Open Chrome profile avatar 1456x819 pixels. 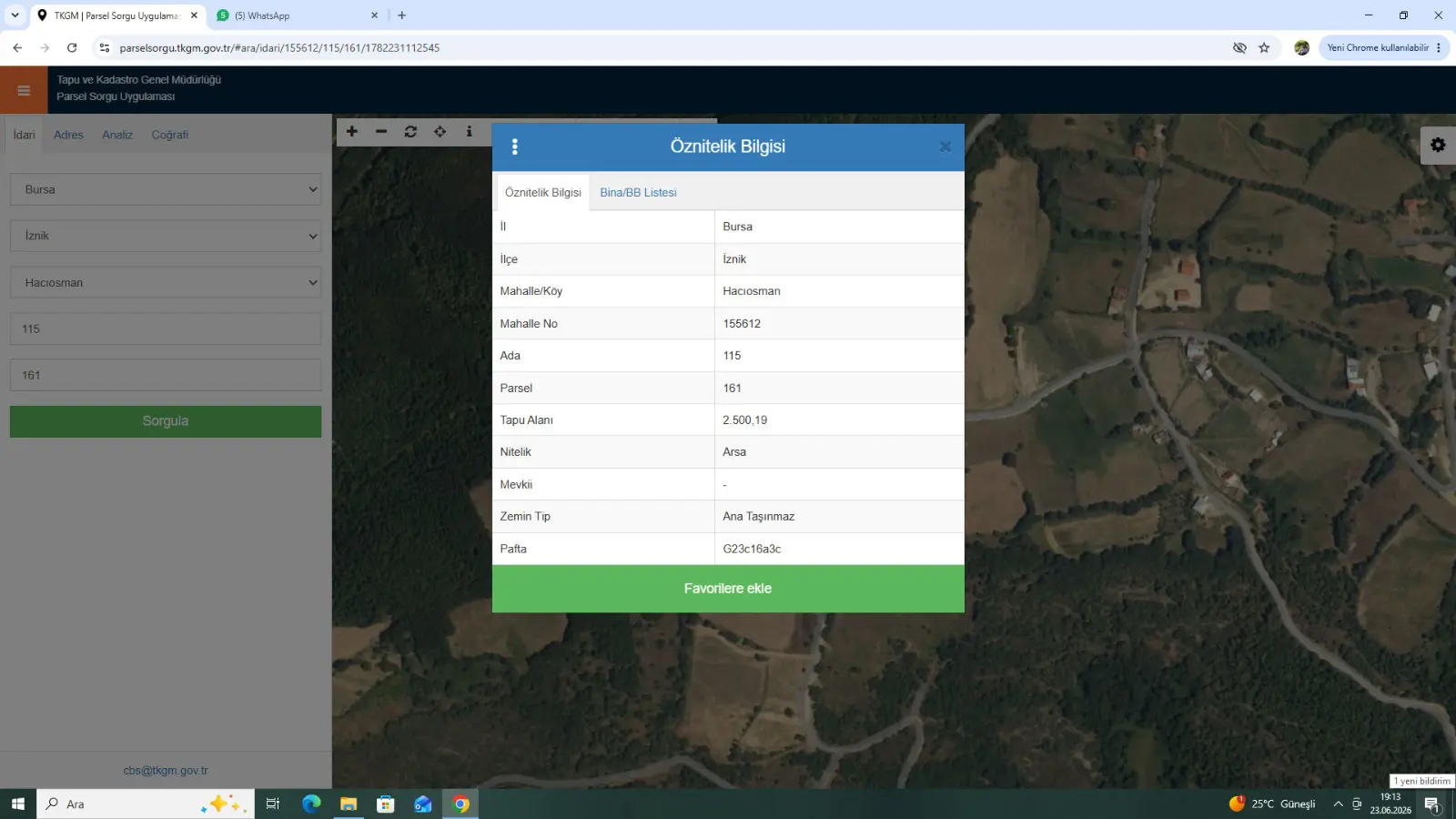[1301, 47]
